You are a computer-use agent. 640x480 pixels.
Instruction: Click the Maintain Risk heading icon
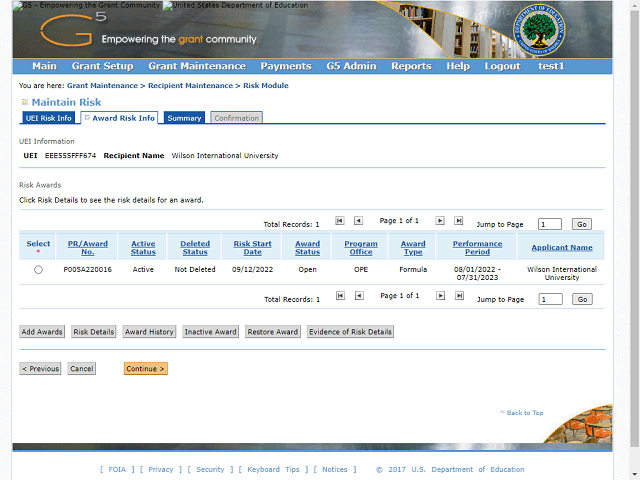click(x=24, y=102)
